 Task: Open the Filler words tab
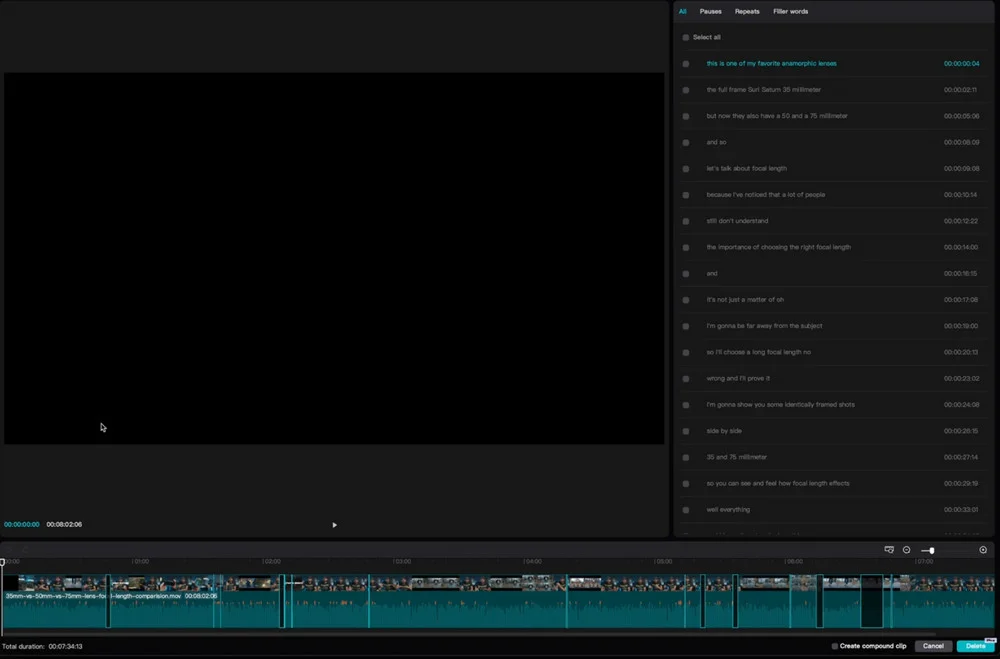(x=790, y=11)
